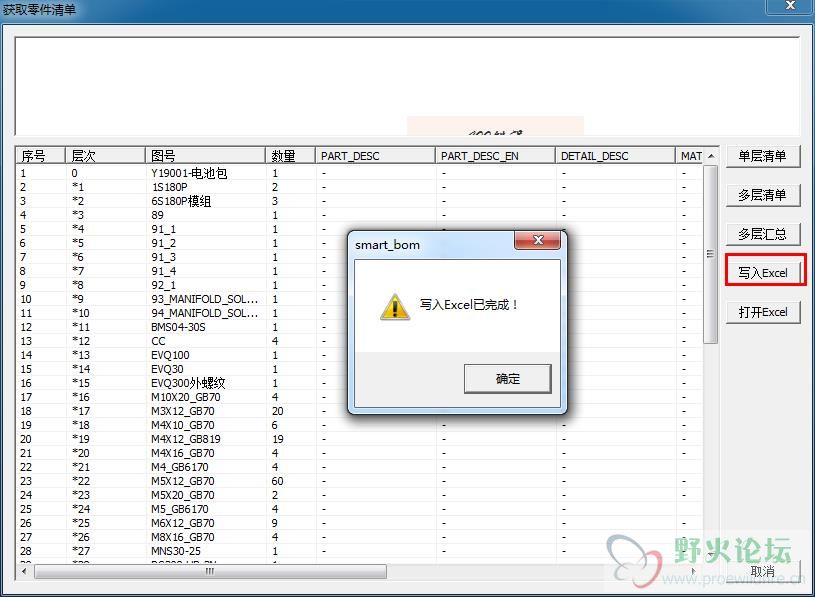Select the EVQ300外螺纹 row
Screen dimensions: 815x597
pyautogui.click(x=359, y=383)
